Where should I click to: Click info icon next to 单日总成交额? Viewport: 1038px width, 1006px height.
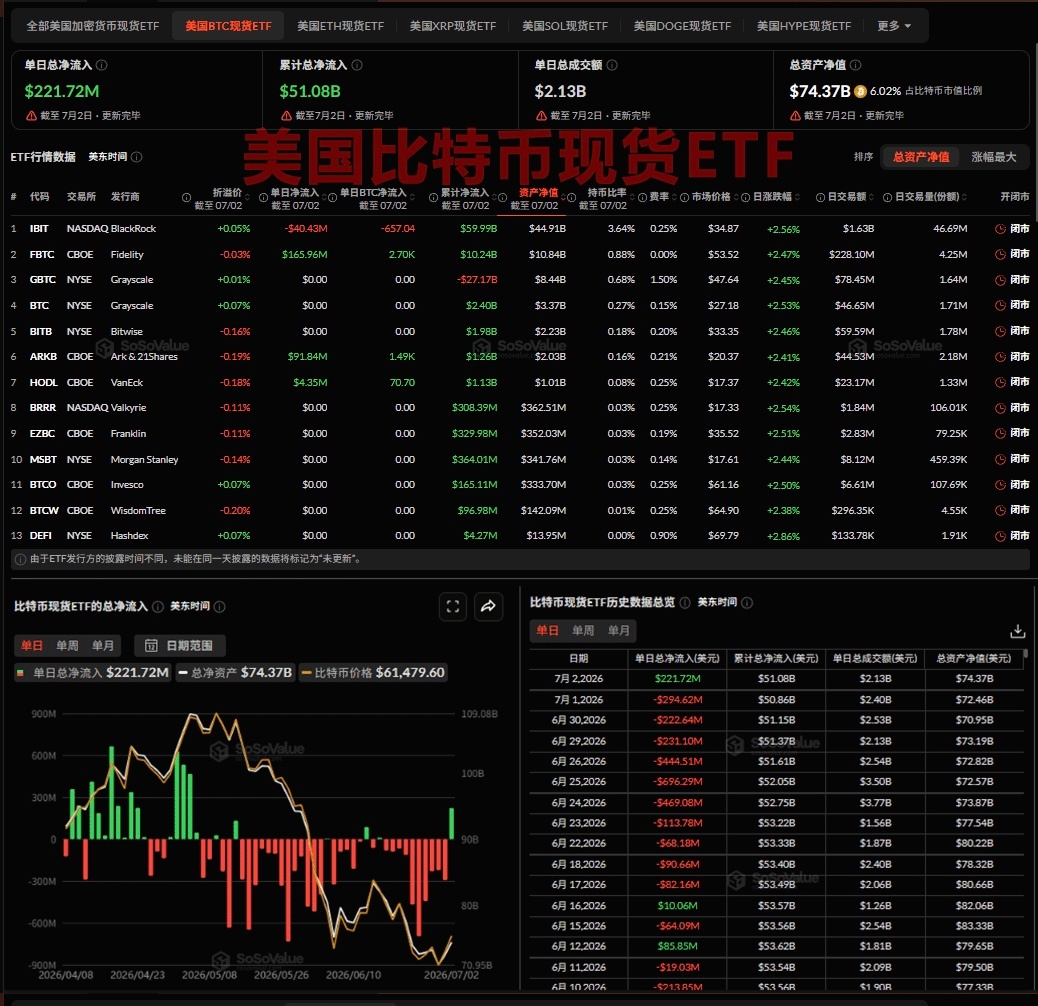pyautogui.click(x=612, y=65)
